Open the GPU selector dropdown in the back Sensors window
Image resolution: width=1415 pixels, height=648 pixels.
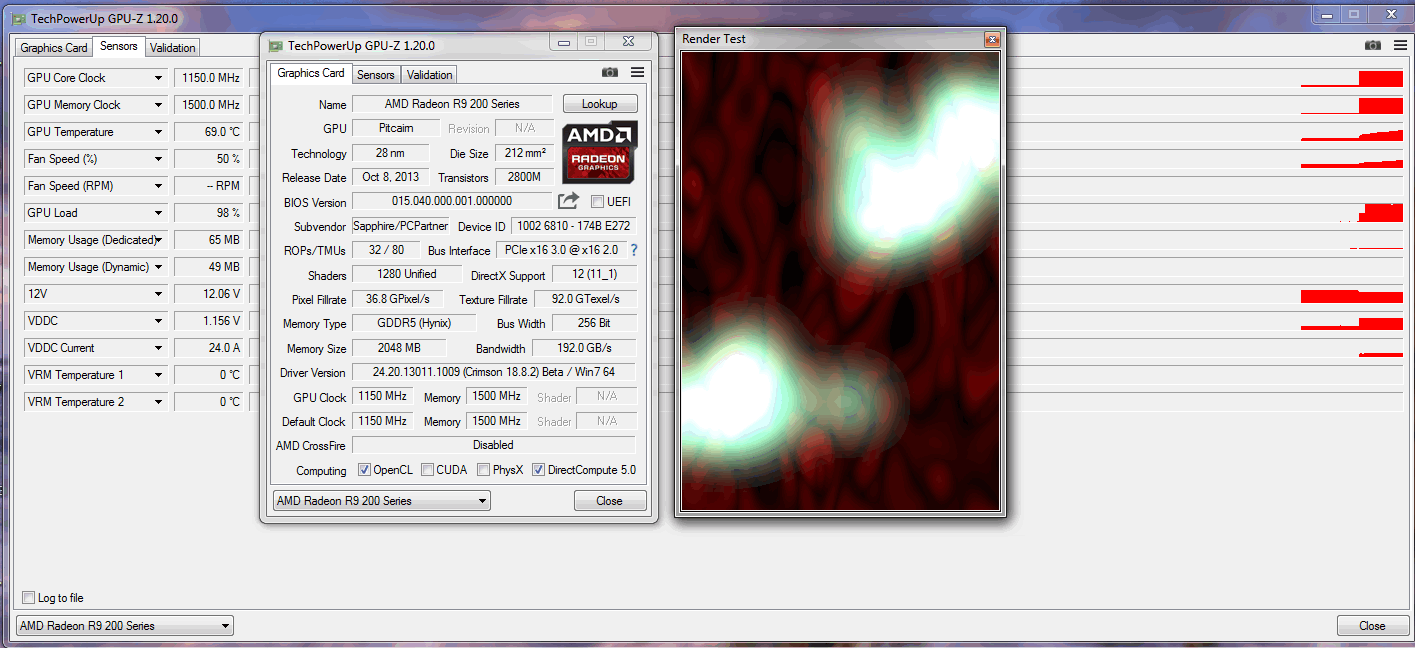[124, 626]
